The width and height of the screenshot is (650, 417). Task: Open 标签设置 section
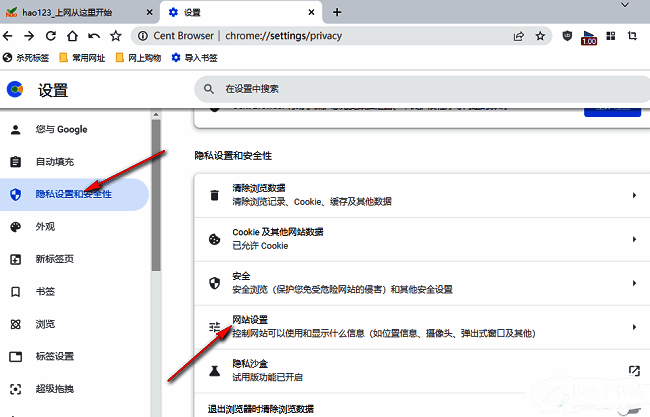(x=75, y=356)
